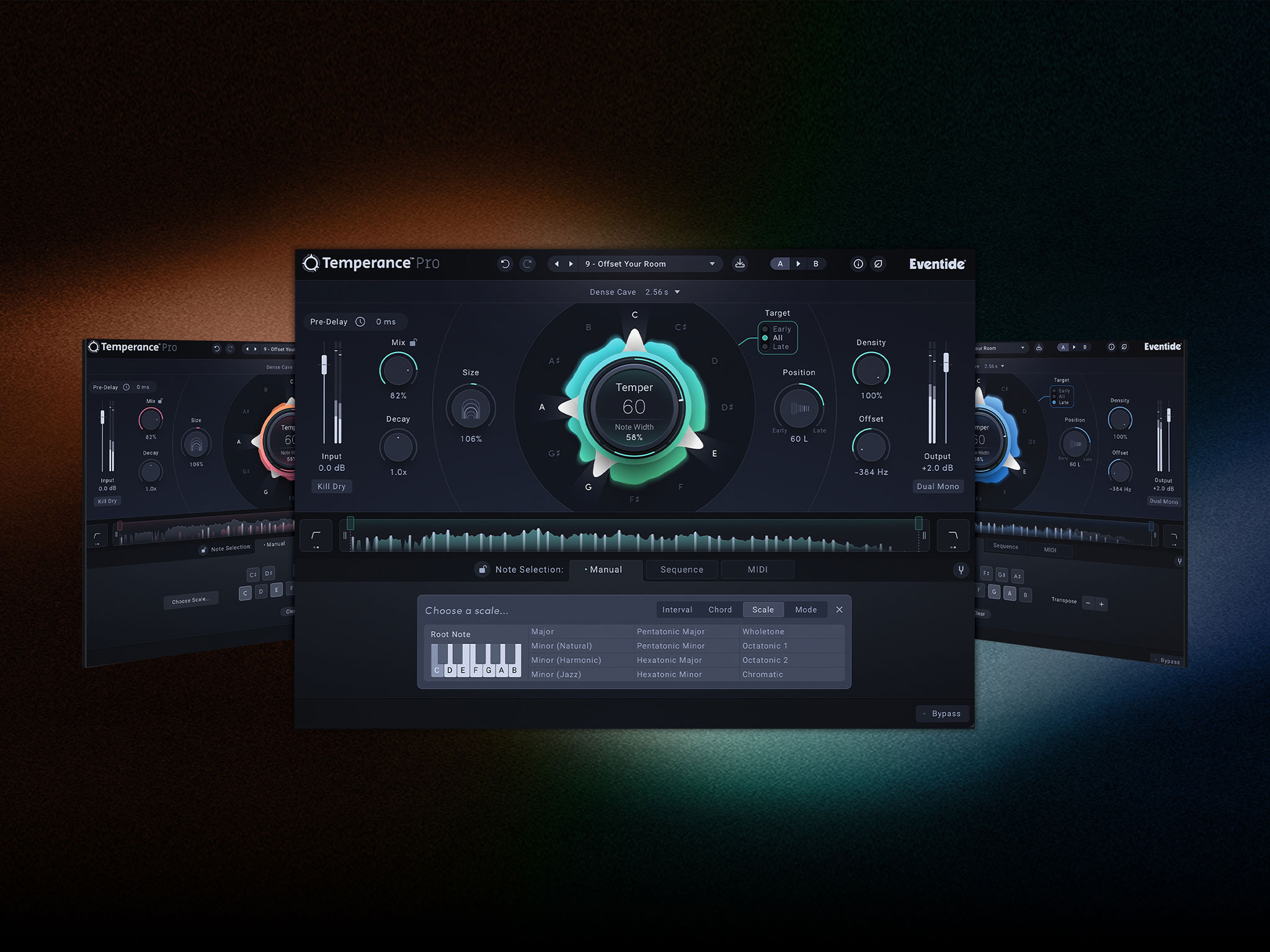The height and width of the screenshot is (952, 1270).
Task: Click the tuning fork icon in center window
Action: pos(961,570)
